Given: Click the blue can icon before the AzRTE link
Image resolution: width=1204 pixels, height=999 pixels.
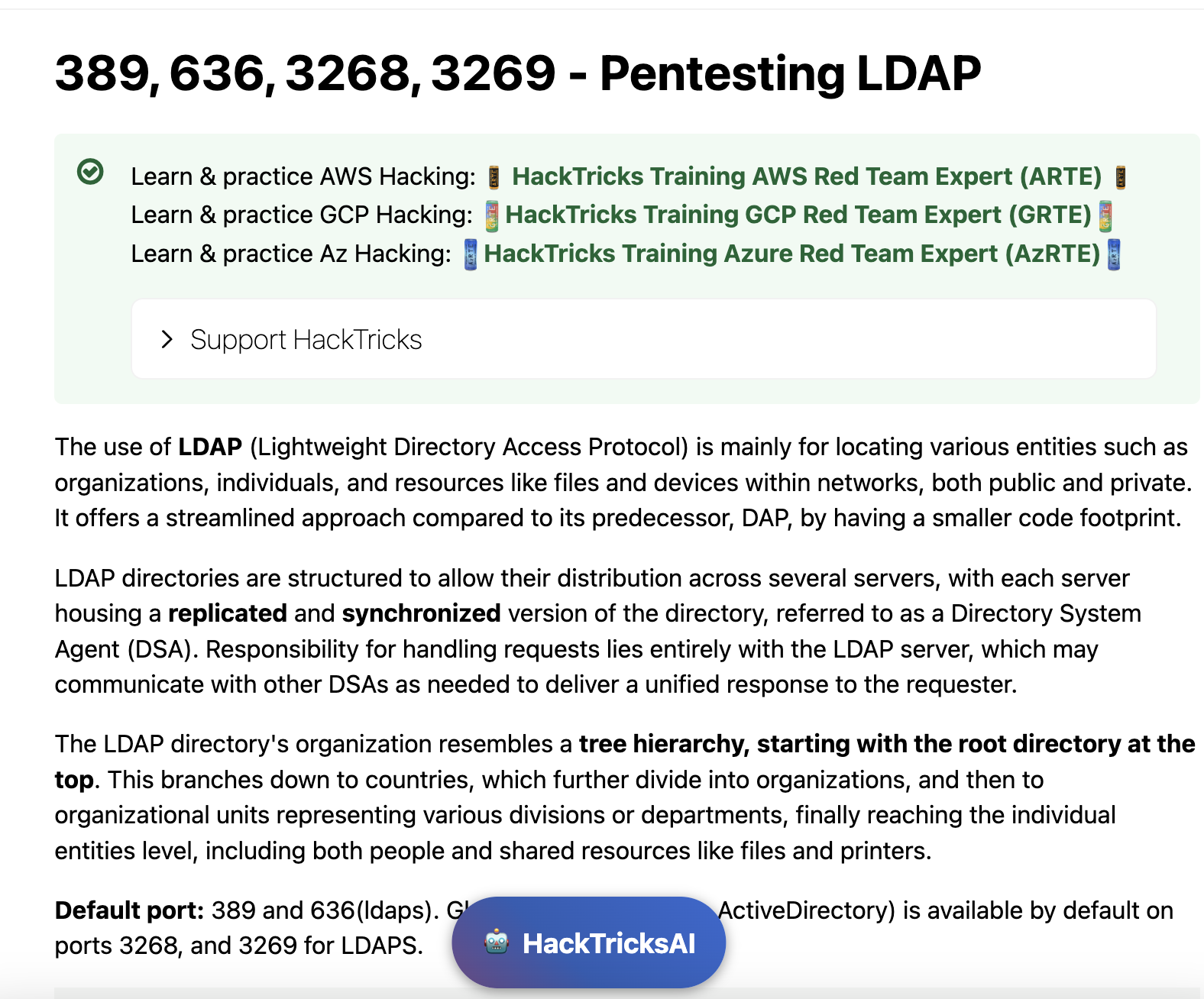Looking at the screenshot, I should tap(471, 255).
